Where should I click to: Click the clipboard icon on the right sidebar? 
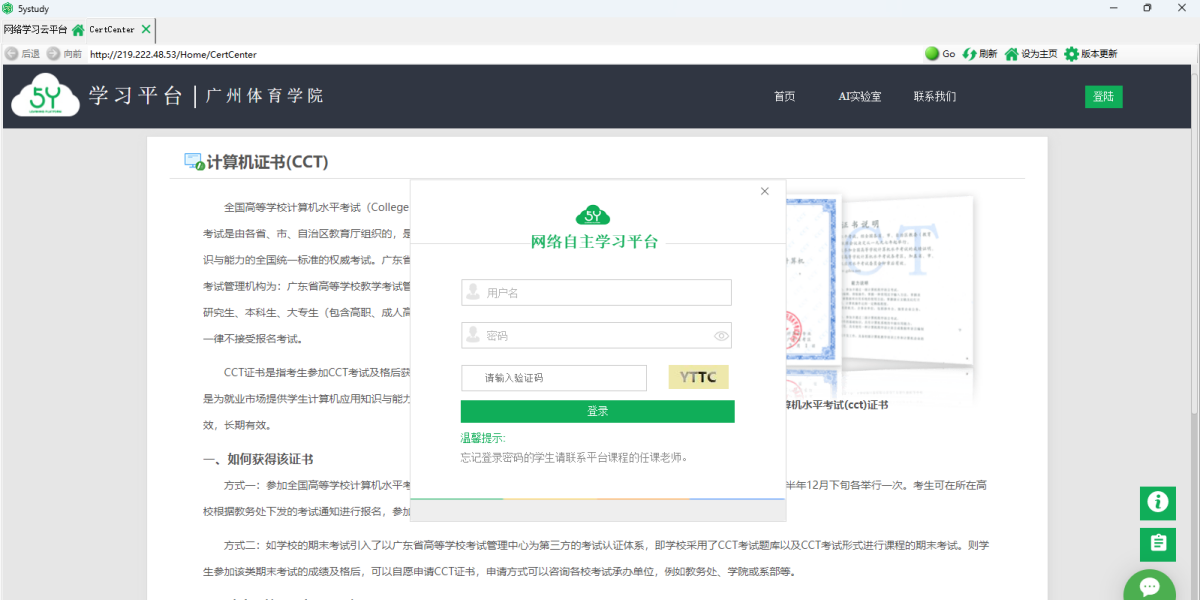[x=1157, y=544]
